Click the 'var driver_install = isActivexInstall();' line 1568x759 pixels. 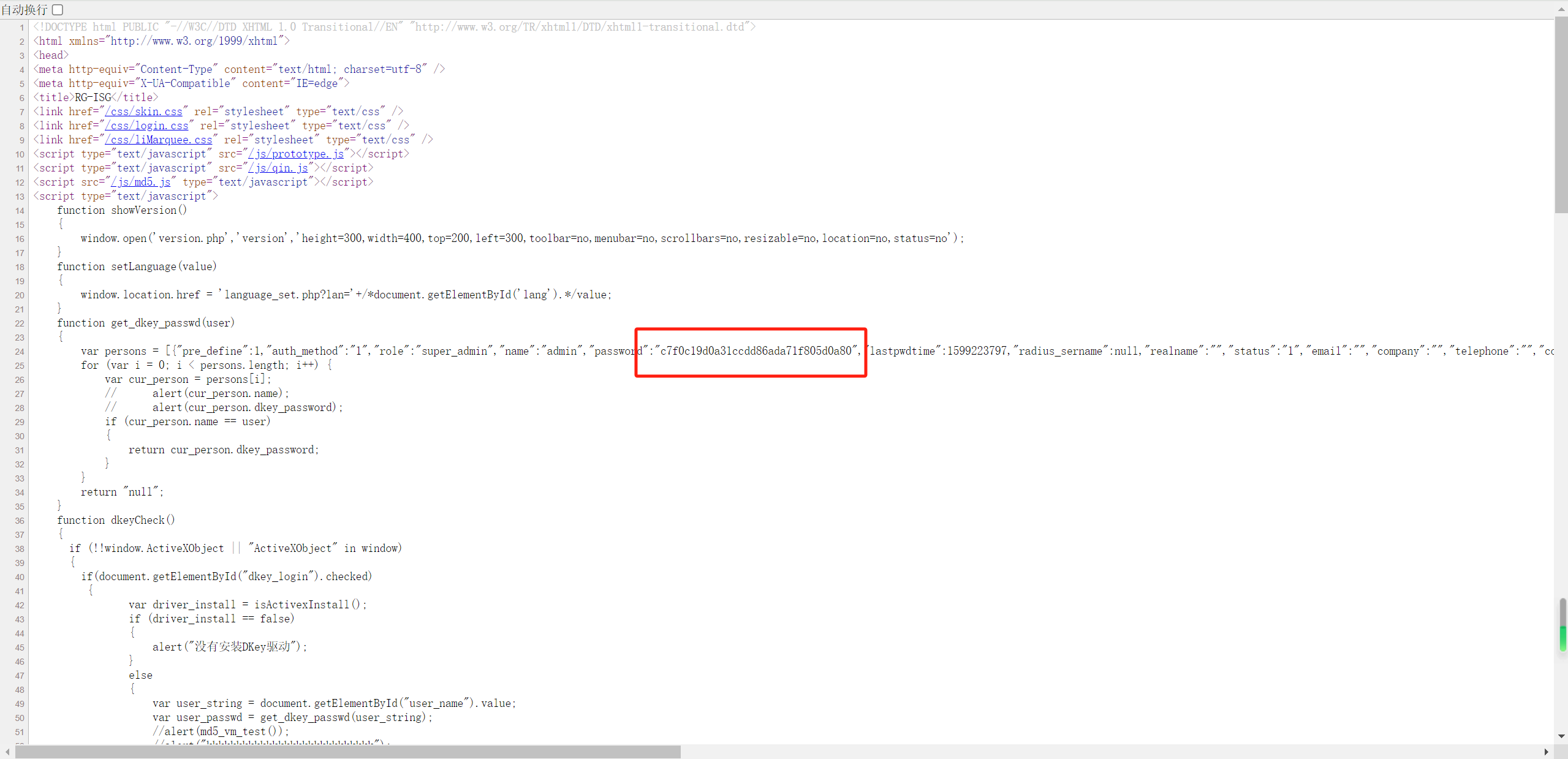248,605
